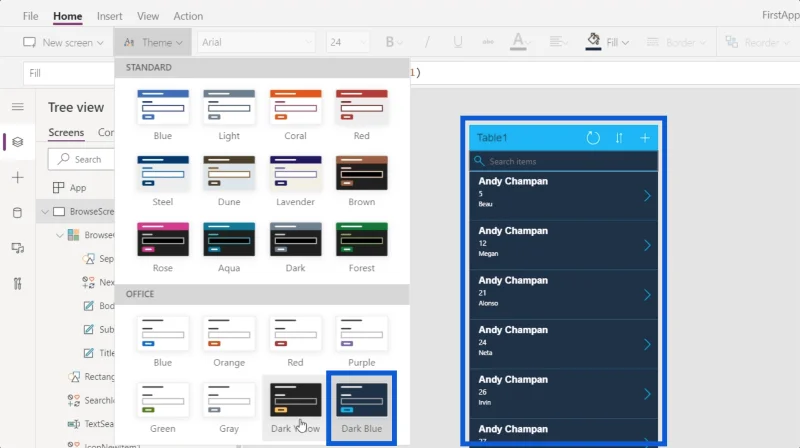The width and height of the screenshot is (800, 448).
Task: Open the Fill property selector
Action: (68, 73)
